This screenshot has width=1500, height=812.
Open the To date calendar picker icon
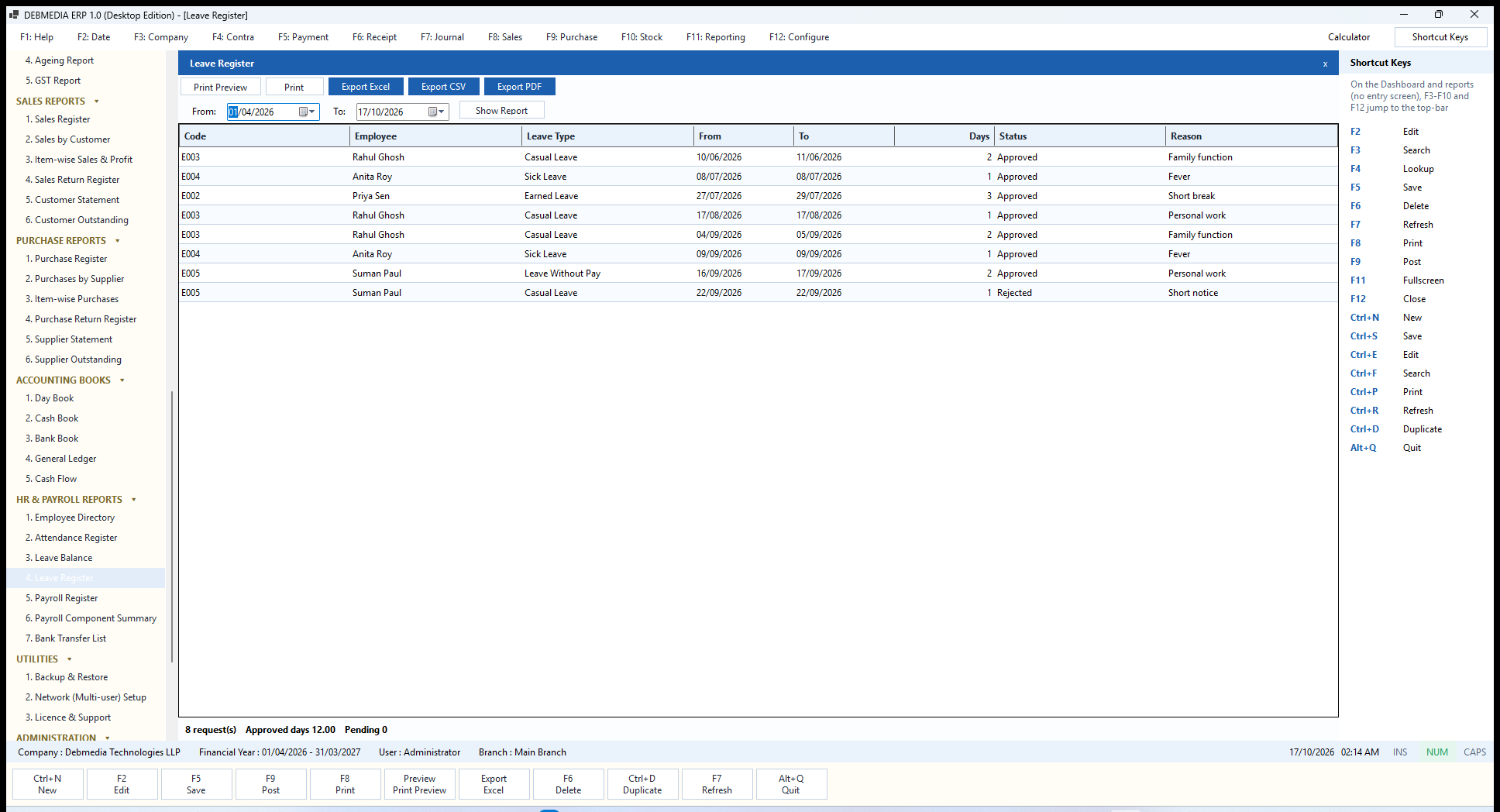coord(432,112)
